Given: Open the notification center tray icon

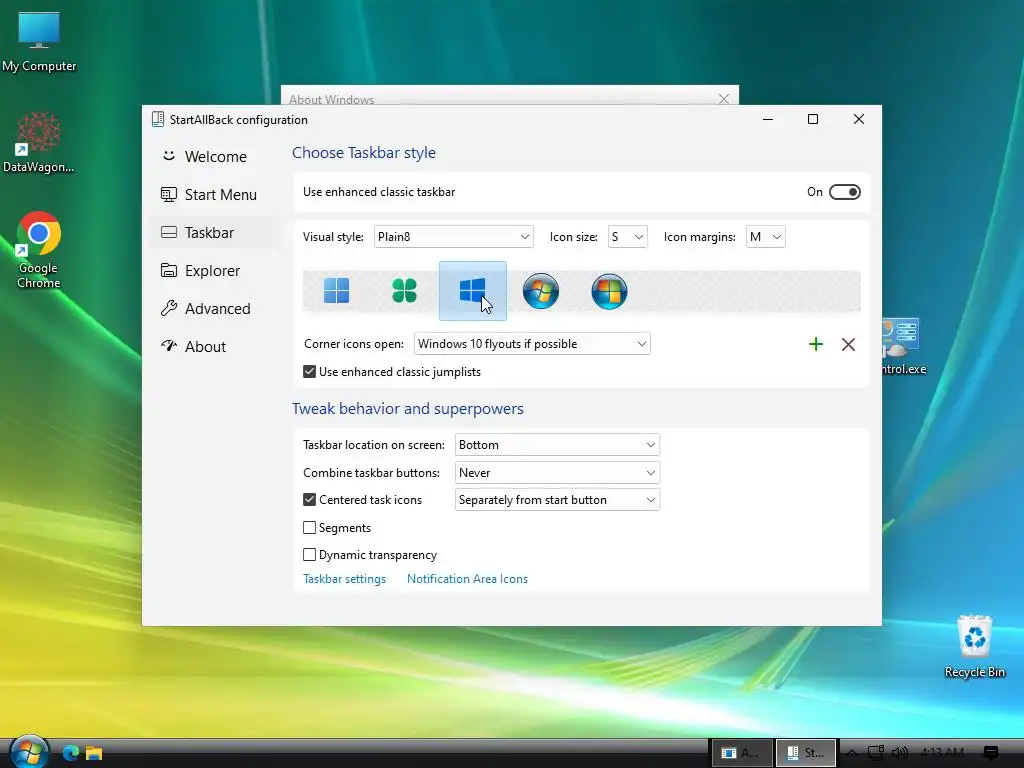Looking at the screenshot, I should [991, 753].
